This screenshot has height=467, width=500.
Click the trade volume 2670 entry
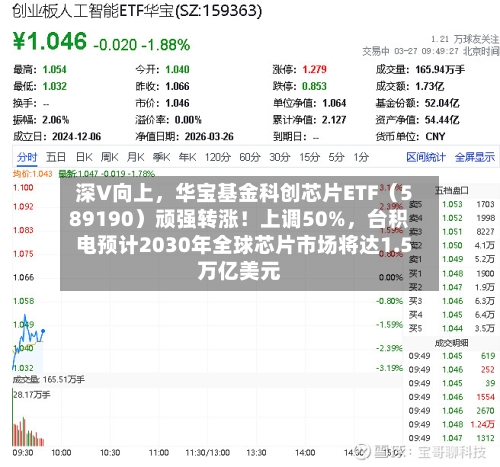(485, 411)
